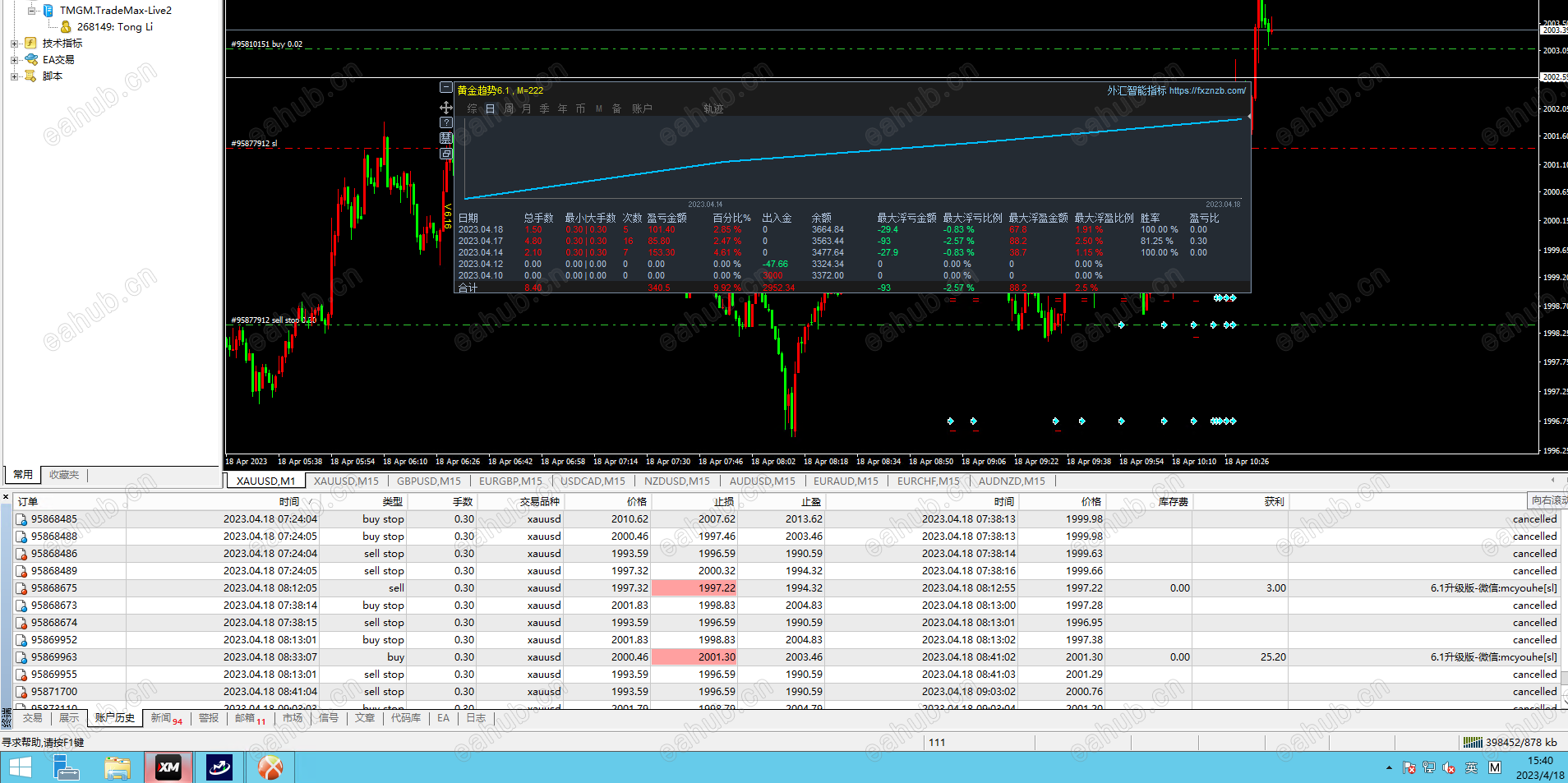Switch stats panel to 季 quarterly view

[x=544, y=108]
